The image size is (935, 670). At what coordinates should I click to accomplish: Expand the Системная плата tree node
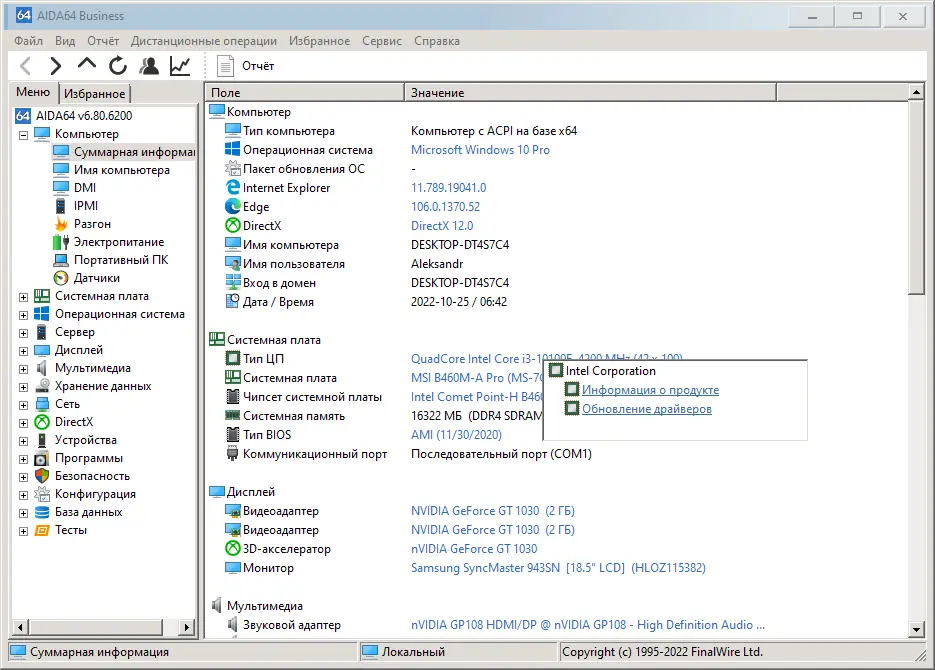pos(22,296)
